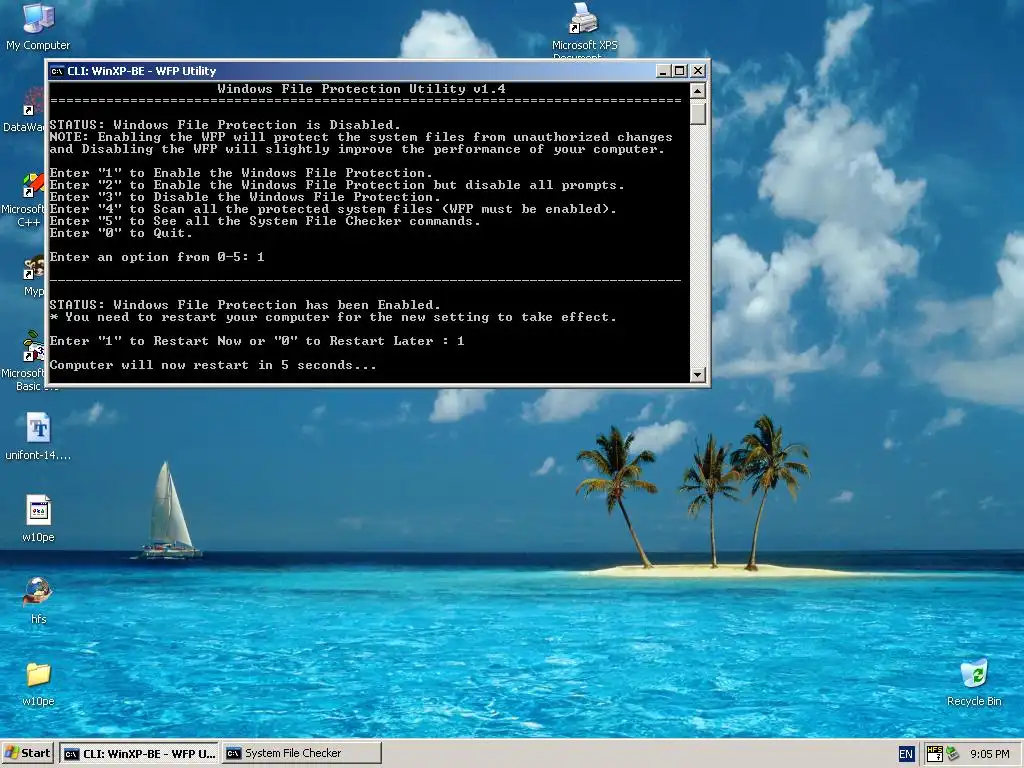Close the WFP Utility console window

[x=697, y=71]
